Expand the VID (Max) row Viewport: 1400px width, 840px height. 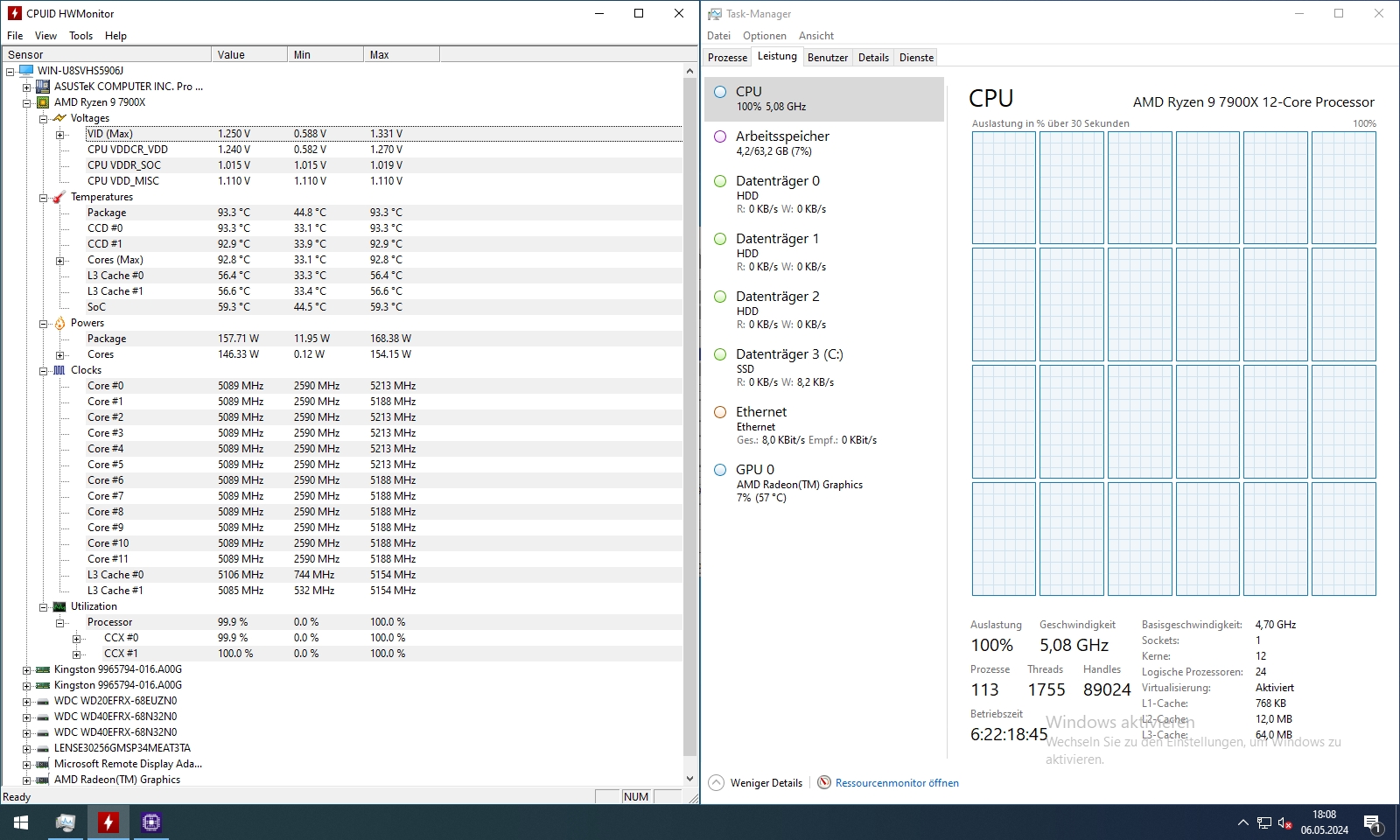[60, 134]
